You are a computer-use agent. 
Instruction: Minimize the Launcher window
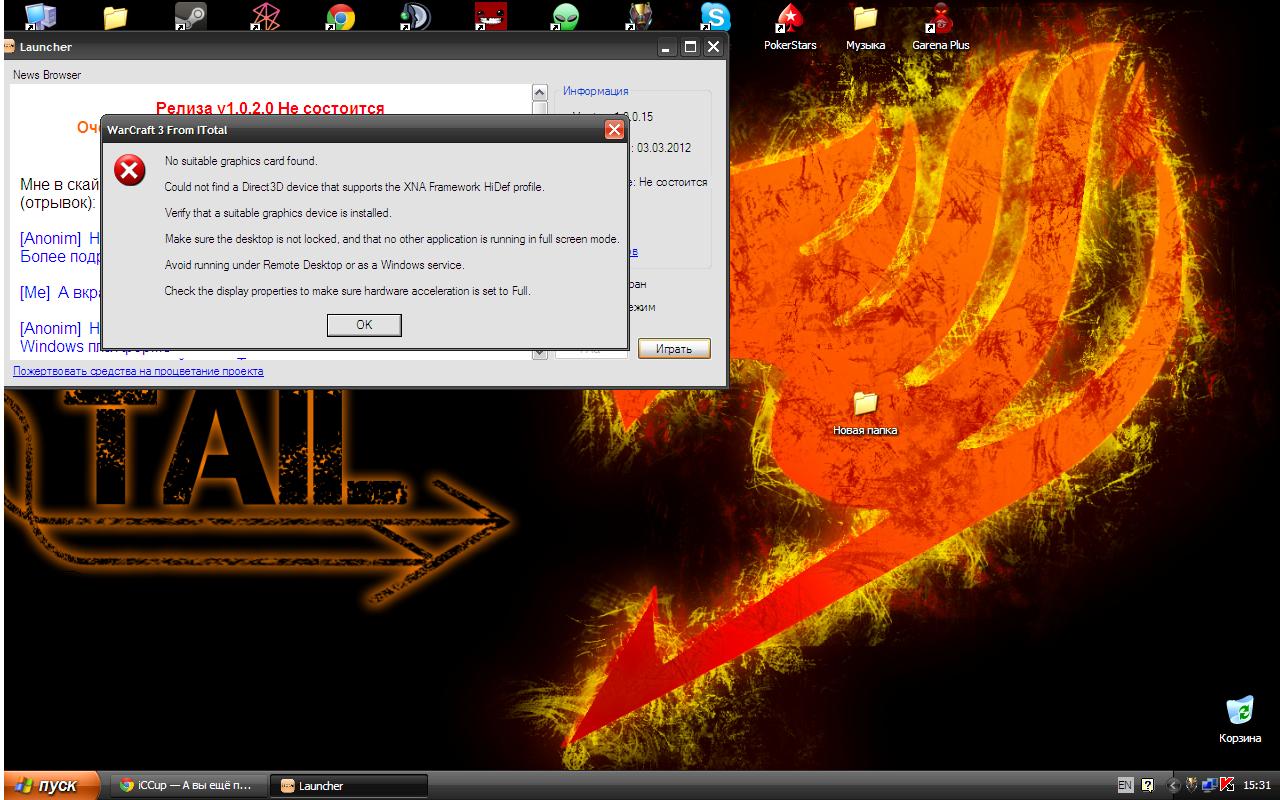tap(668, 47)
